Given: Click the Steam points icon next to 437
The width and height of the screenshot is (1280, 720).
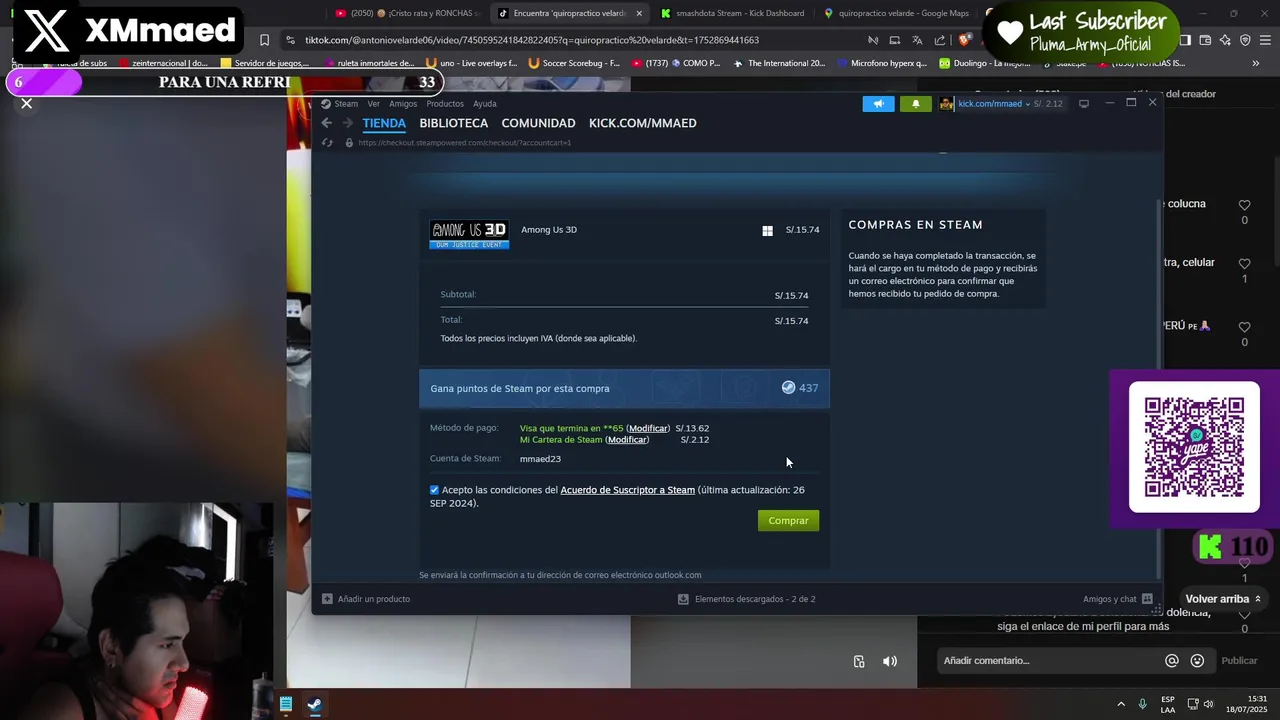Looking at the screenshot, I should (788, 388).
